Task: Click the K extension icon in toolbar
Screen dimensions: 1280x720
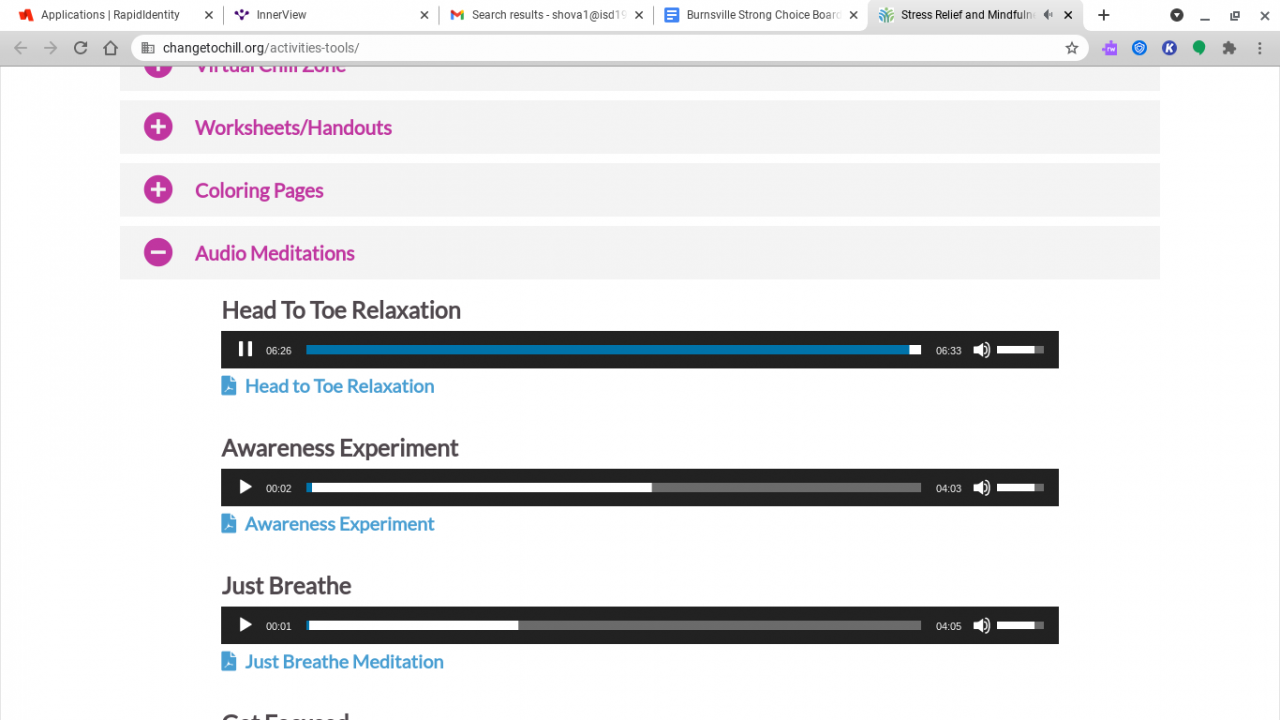Action: (x=1169, y=48)
